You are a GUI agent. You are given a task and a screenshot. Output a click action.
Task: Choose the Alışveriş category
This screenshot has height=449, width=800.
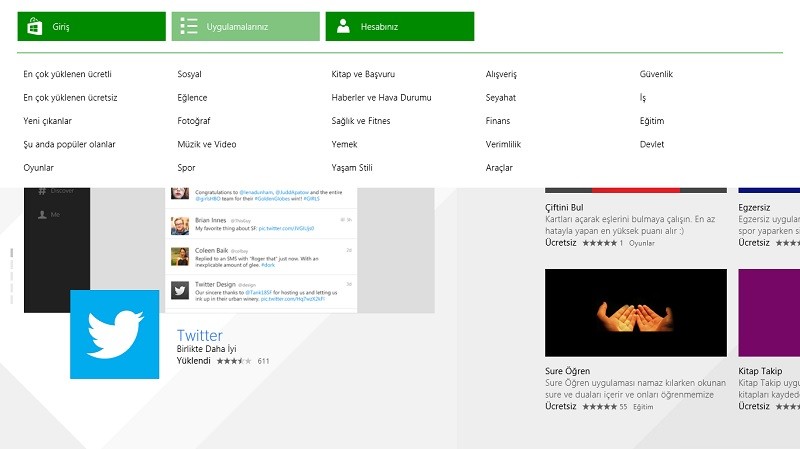click(501, 74)
